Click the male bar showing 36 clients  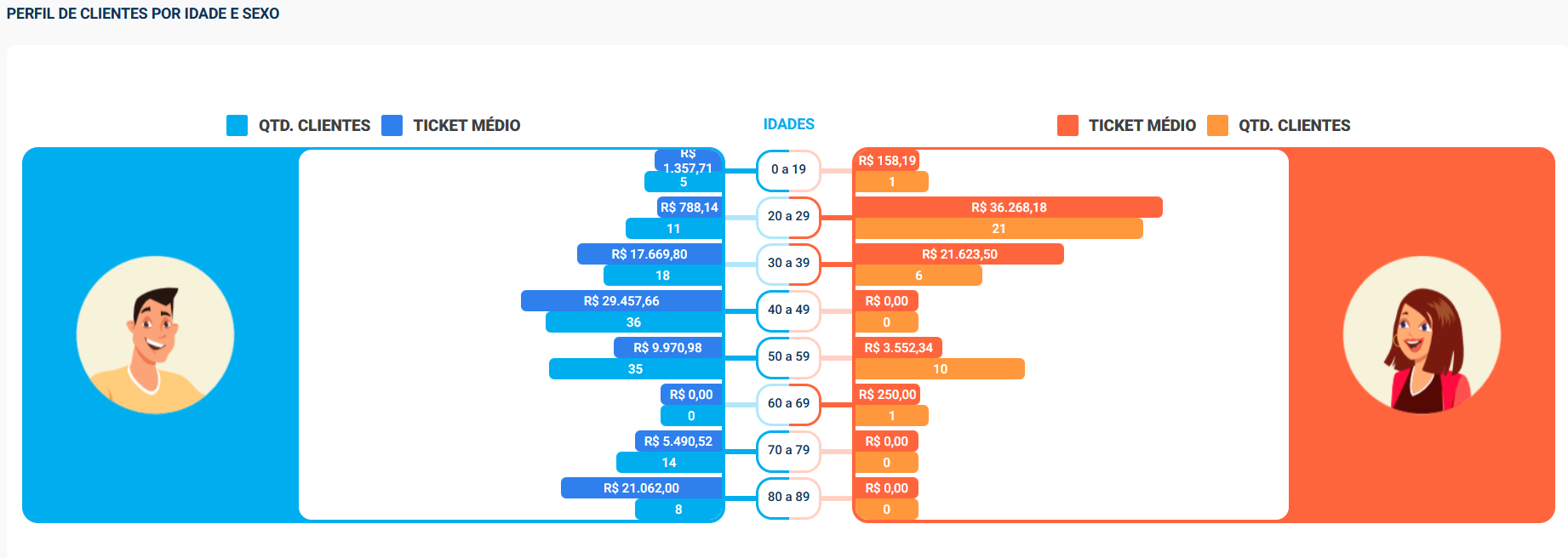(634, 322)
